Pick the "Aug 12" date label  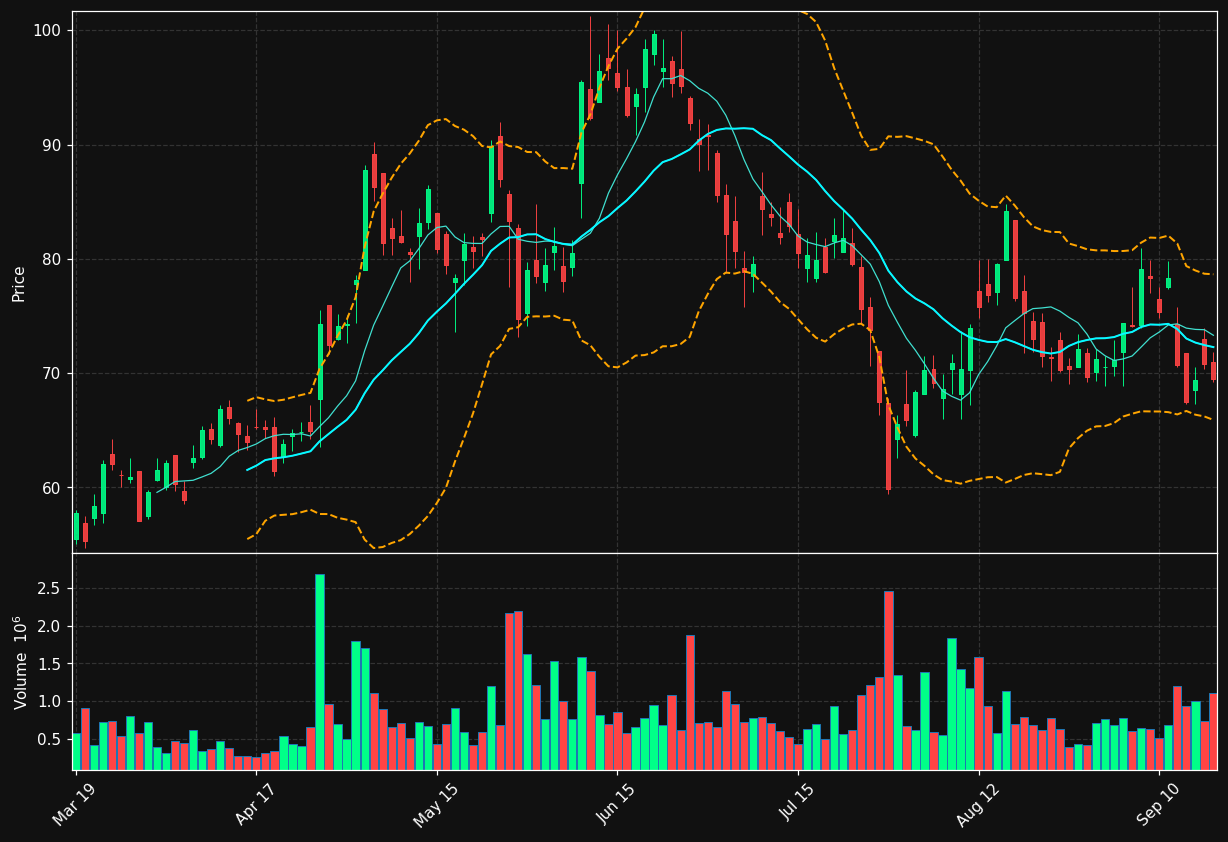coord(978,805)
